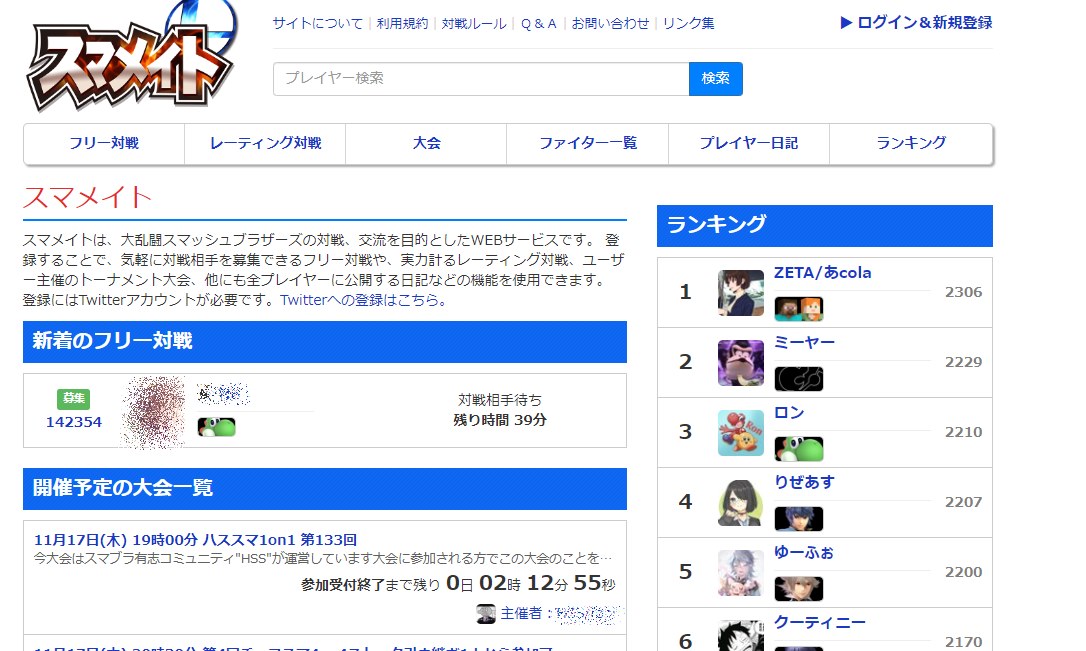The width and height of the screenshot is (1086, 651).
Task: Click the 検索 search button
Action: coord(715,79)
